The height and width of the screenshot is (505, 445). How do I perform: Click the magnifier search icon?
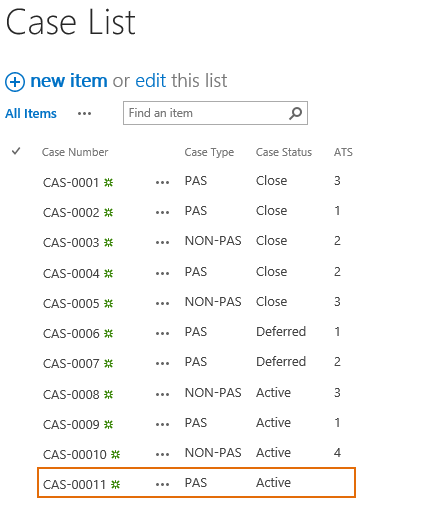[x=295, y=113]
